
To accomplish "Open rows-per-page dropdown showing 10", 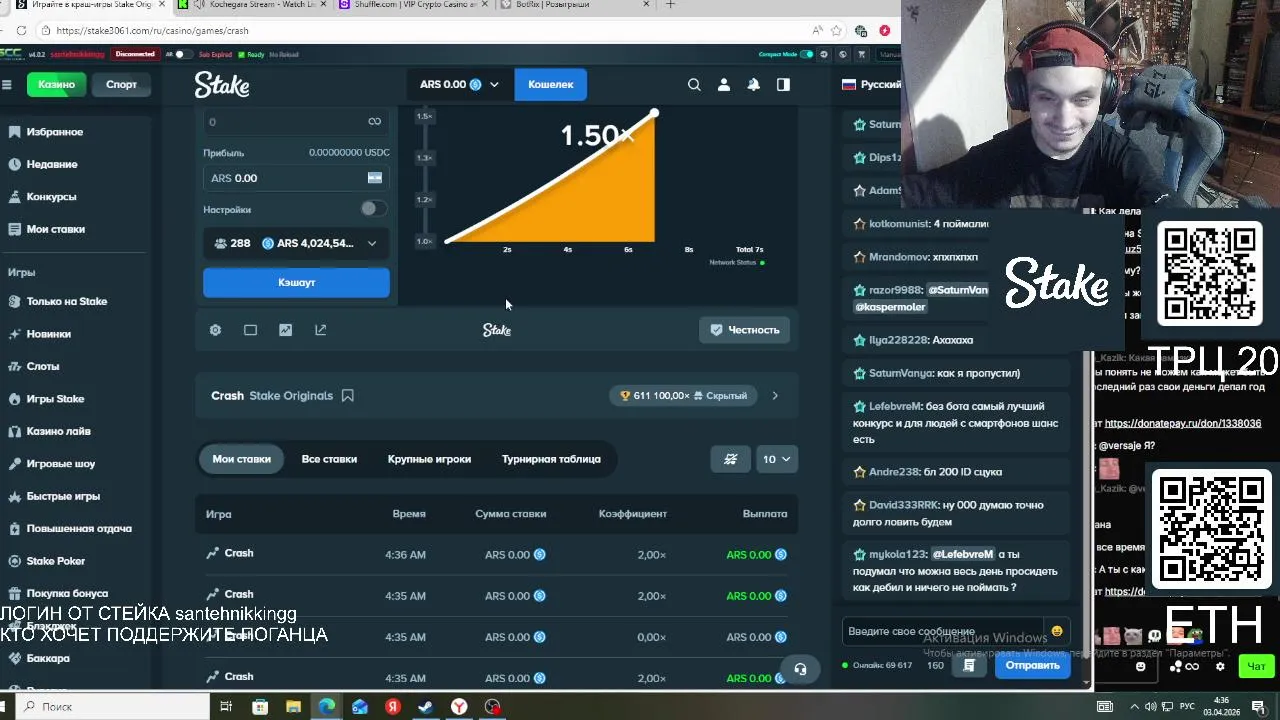I will click(776, 459).
